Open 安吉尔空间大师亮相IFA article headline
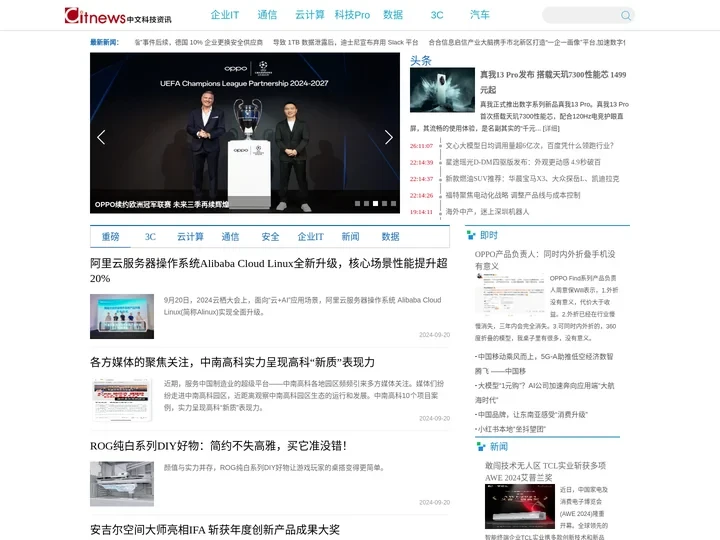Image resolution: width=720 pixels, height=540 pixels. coord(215,529)
